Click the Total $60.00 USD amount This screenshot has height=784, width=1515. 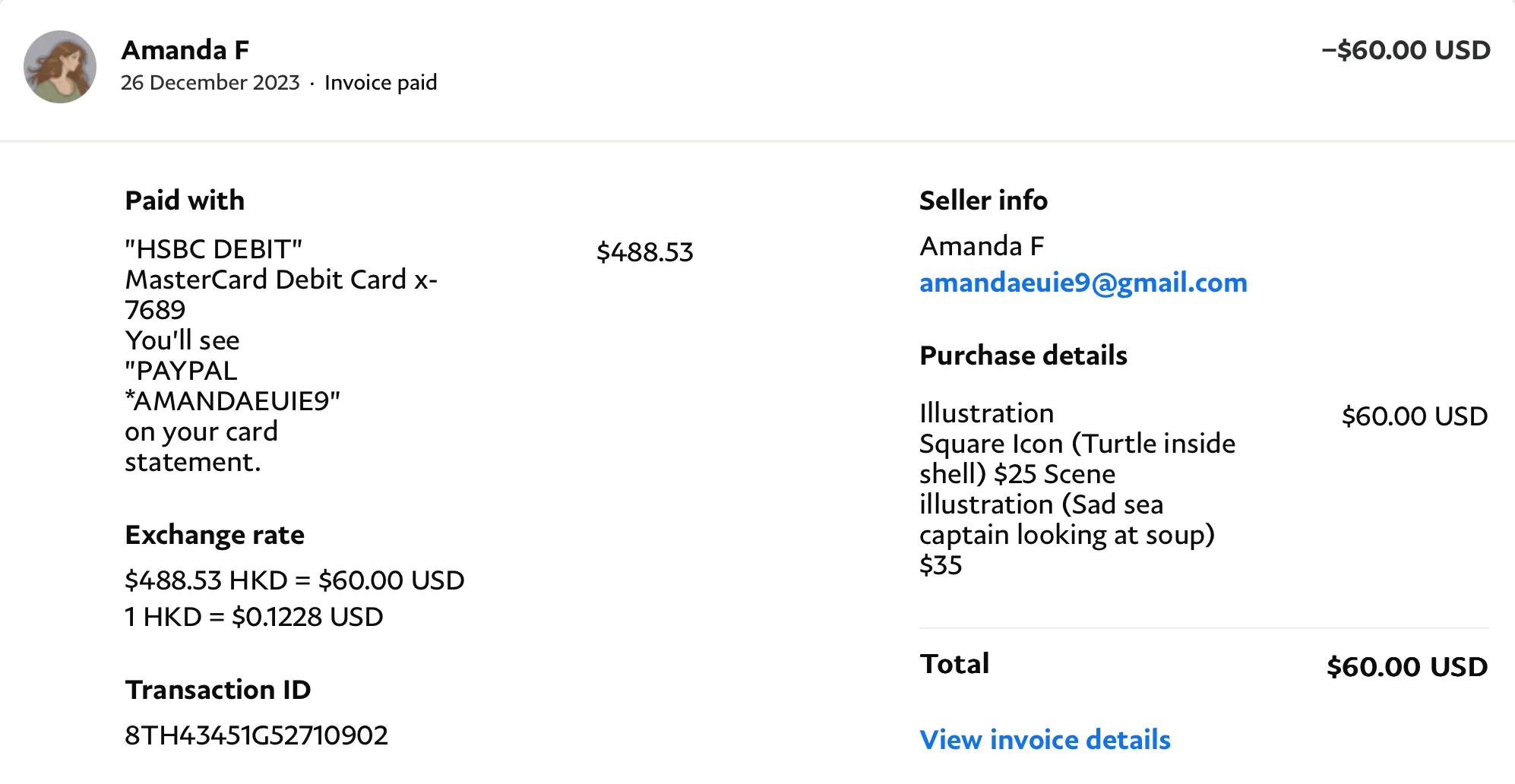(1406, 667)
